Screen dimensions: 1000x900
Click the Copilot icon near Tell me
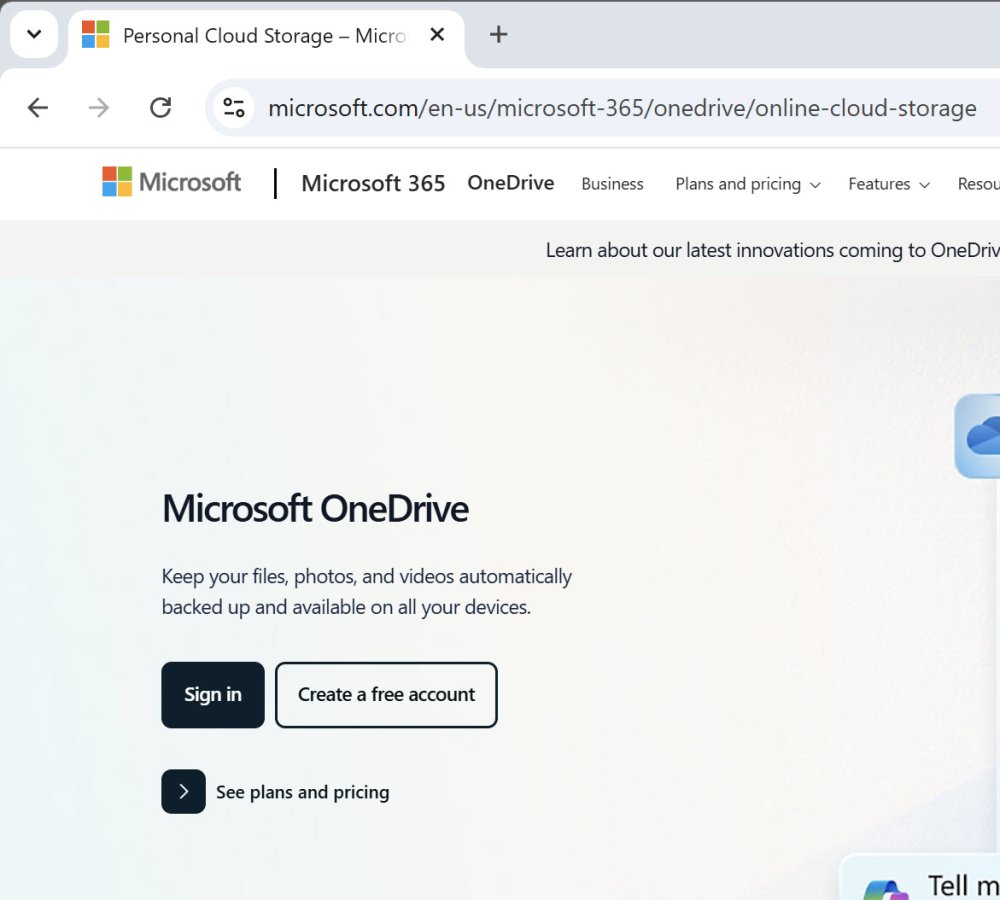[x=885, y=890]
